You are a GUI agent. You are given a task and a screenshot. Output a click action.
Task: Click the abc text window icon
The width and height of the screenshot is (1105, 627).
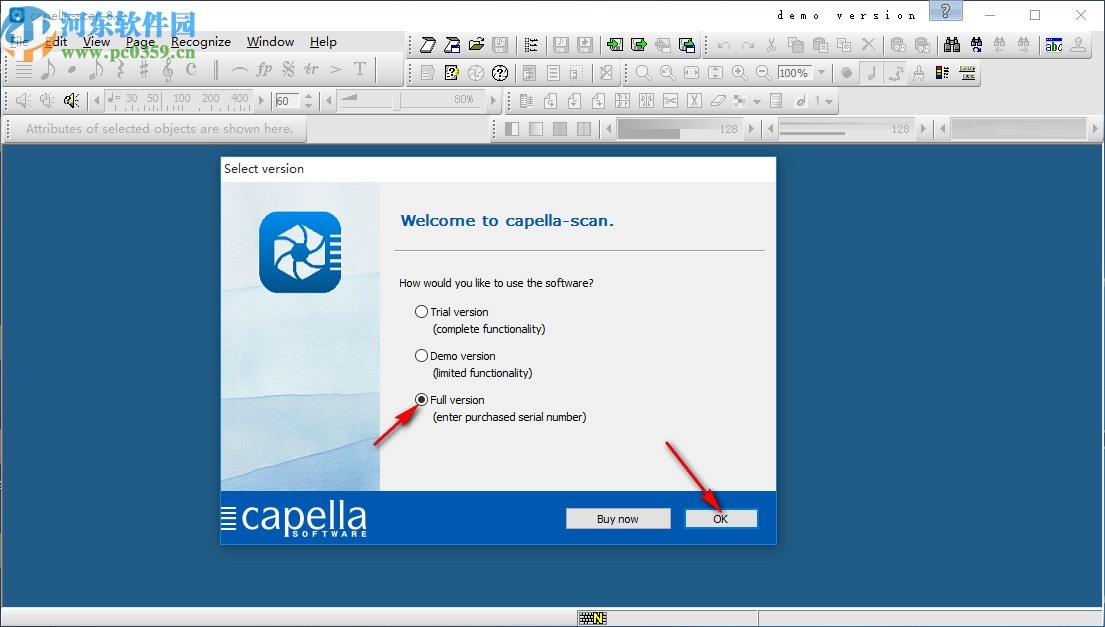(1054, 45)
